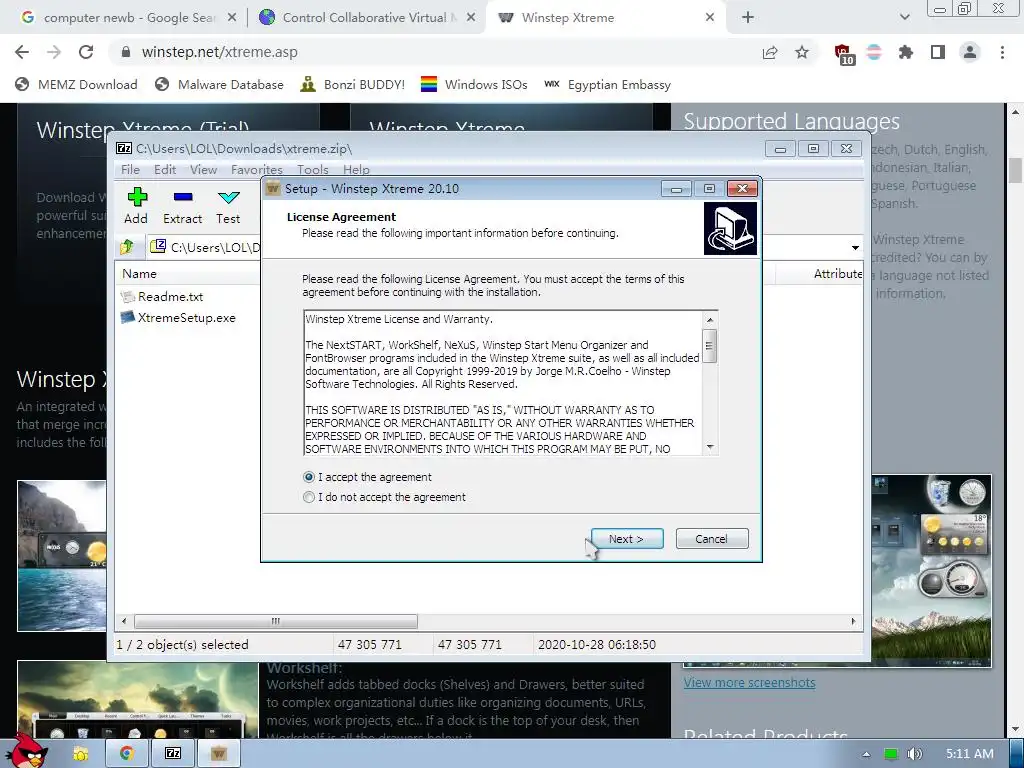Click the license text scrollbar thumb
The width and height of the screenshot is (1024, 768).
pyautogui.click(x=710, y=345)
